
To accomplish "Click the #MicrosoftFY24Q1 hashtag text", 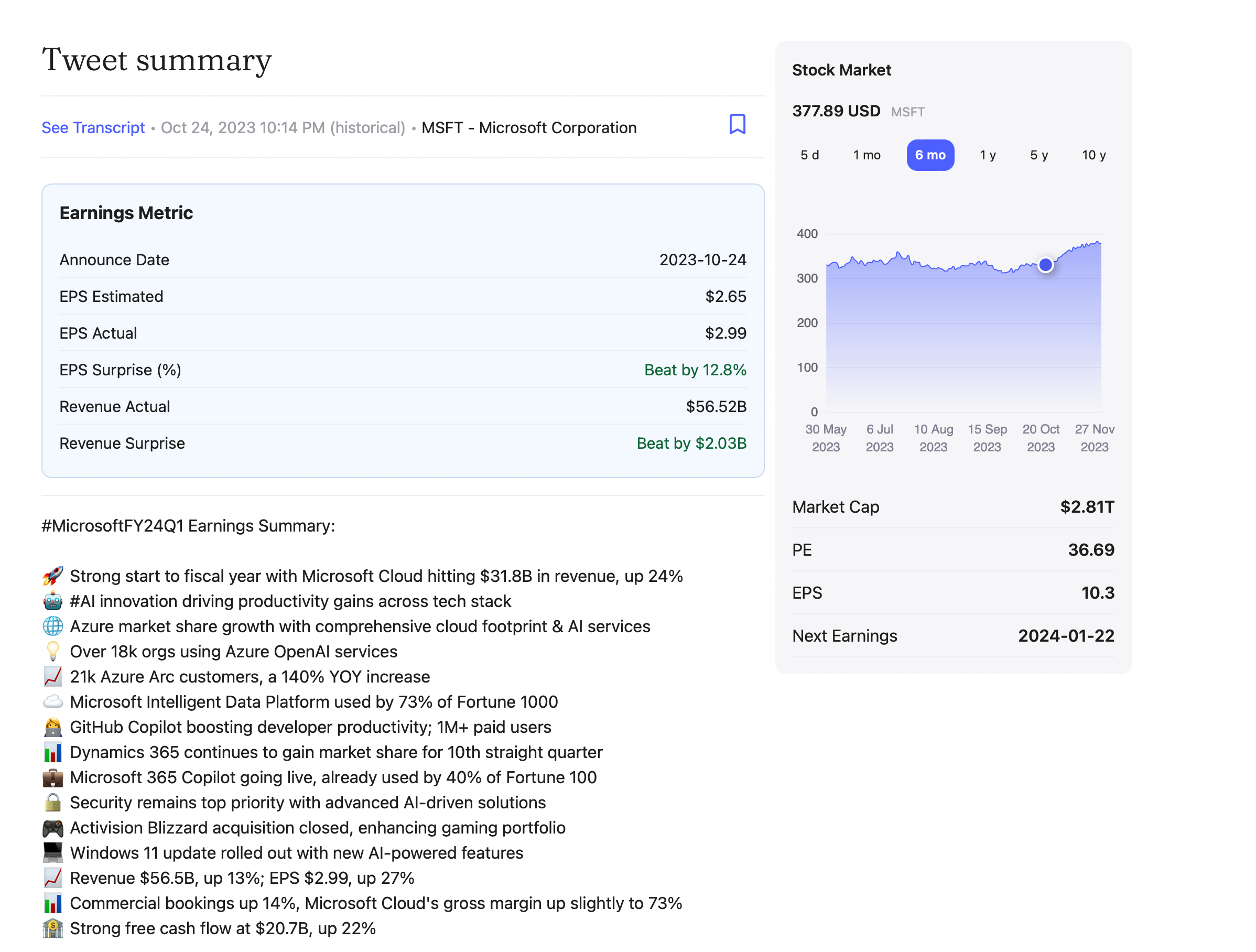I will [x=112, y=526].
